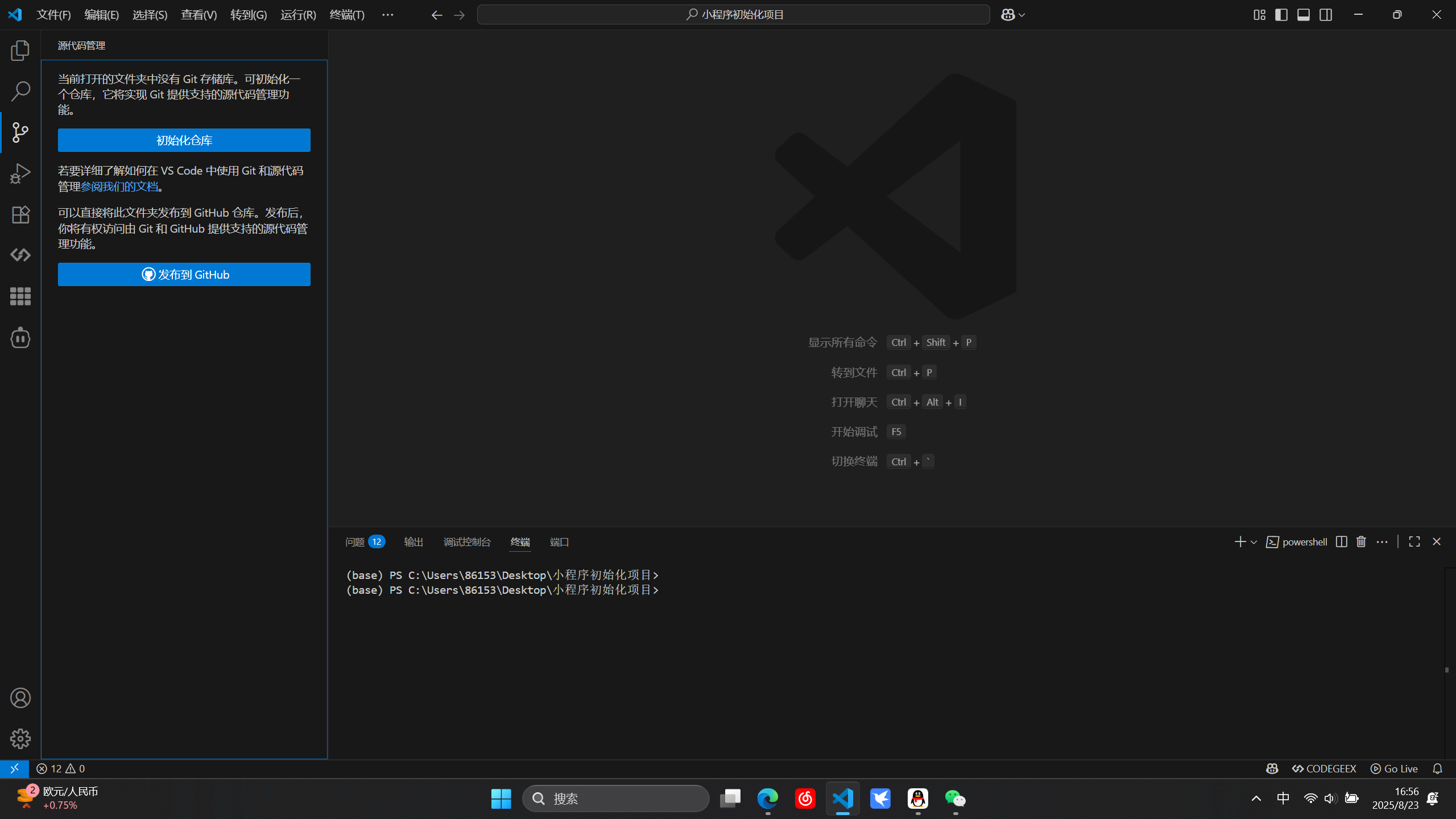Image resolution: width=1456 pixels, height=819 pixels.
Task: Open the grid-shaped activity bar icon
Action: tap(20, 296)
